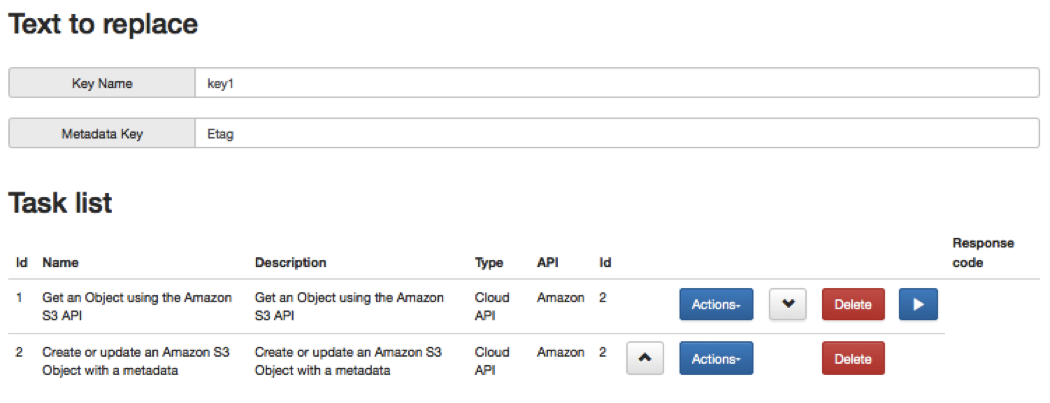Click the Task list heading
Screen dimensions: 1050x403
coord(60,203)
